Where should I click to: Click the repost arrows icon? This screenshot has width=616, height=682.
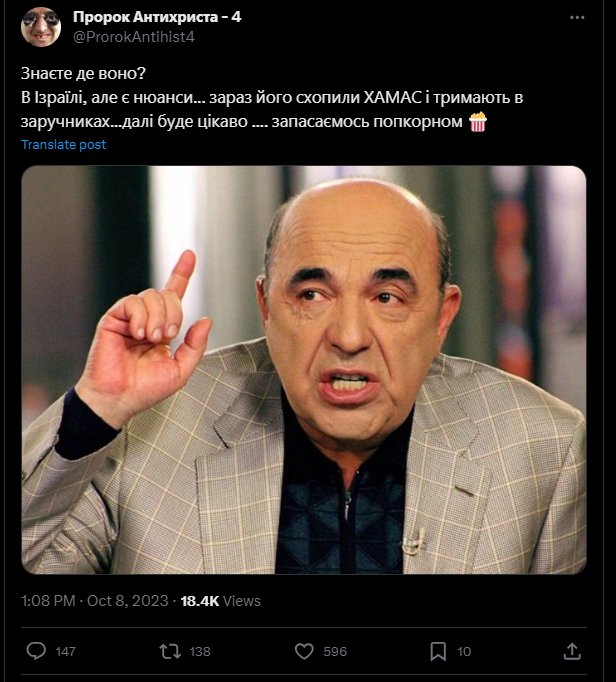(x=170, y=651)
